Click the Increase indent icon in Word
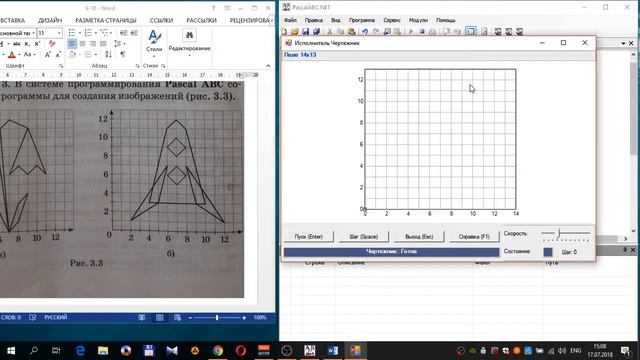This screenshot has height=360, width=640. tap(134, 33)
